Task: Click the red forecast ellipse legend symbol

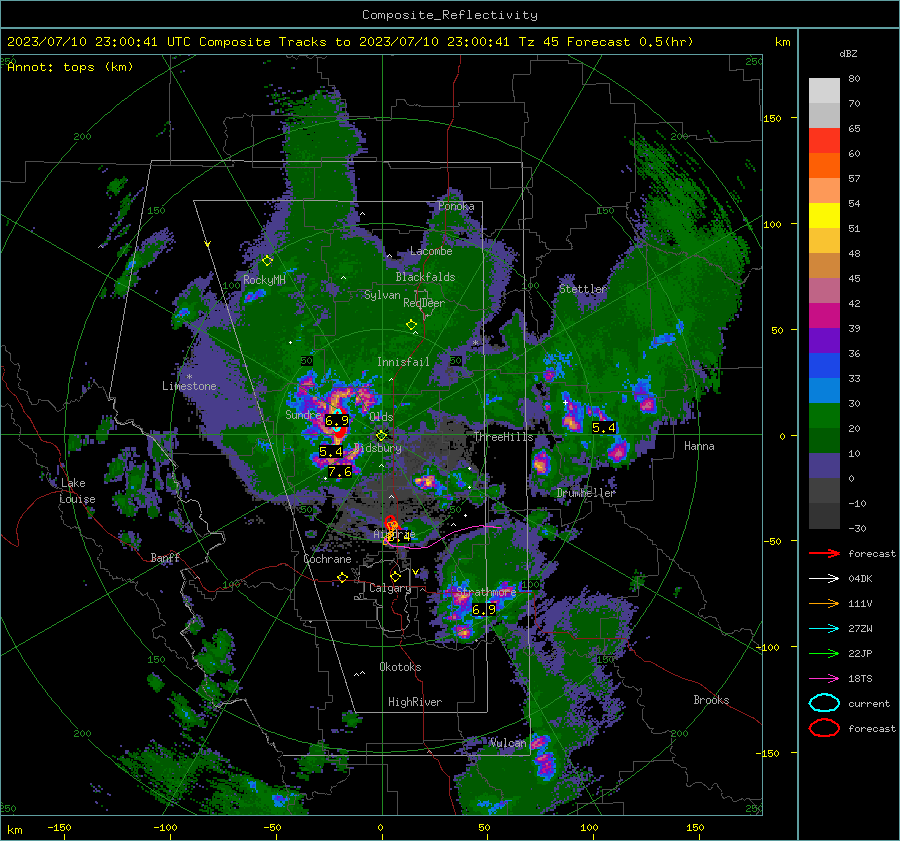Action: coord(824,728)
